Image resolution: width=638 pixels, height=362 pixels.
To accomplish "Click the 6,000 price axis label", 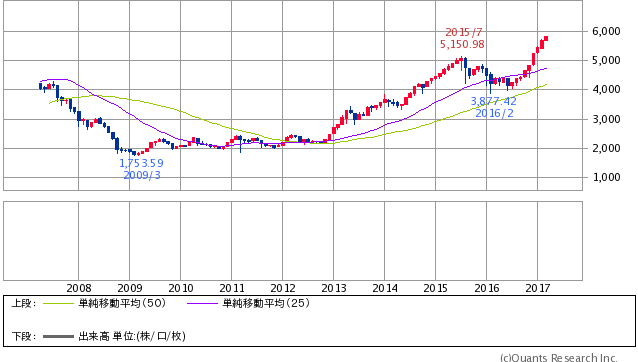I will (x=606, y=31).
